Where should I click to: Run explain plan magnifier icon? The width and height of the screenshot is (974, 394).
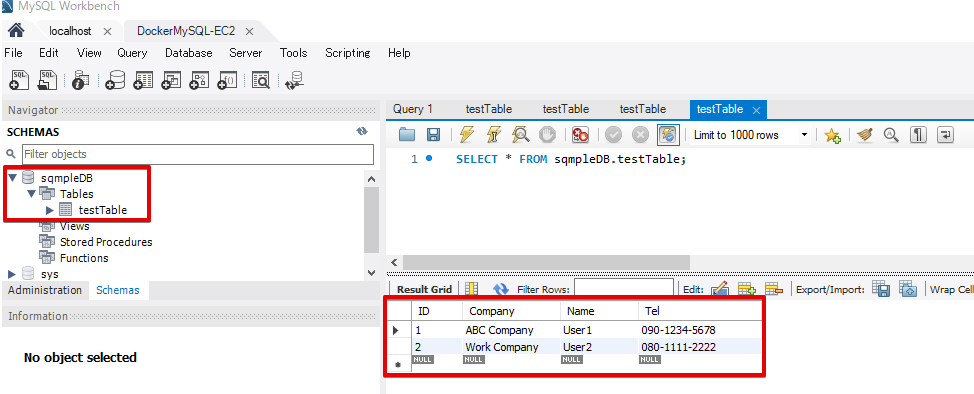point(520,134)
